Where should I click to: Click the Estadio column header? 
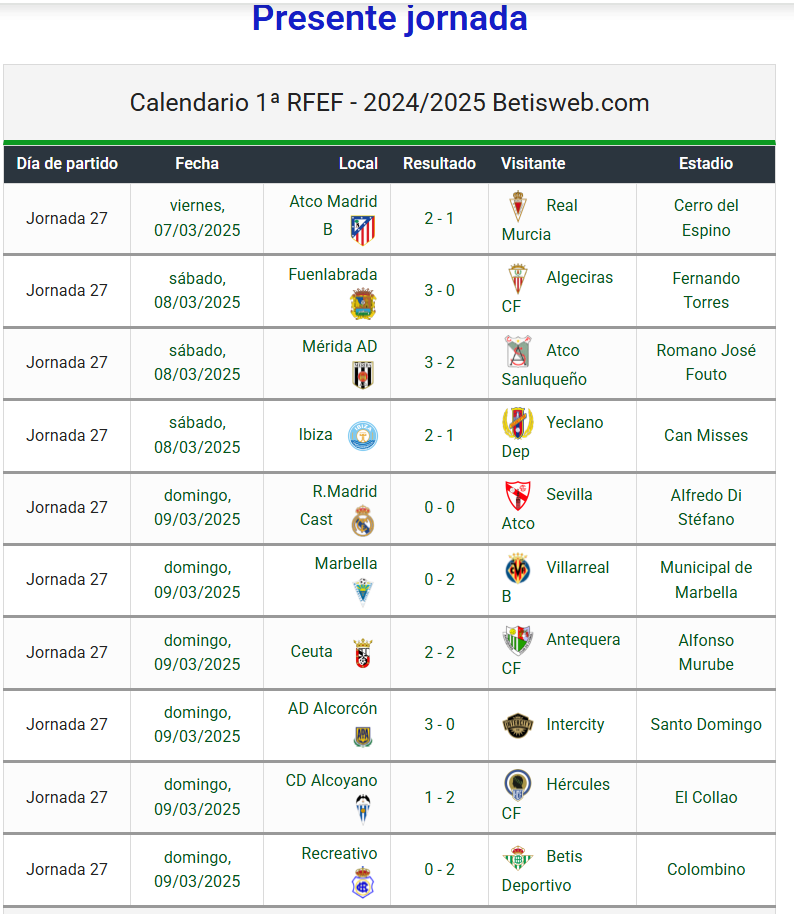click(705, 163)
